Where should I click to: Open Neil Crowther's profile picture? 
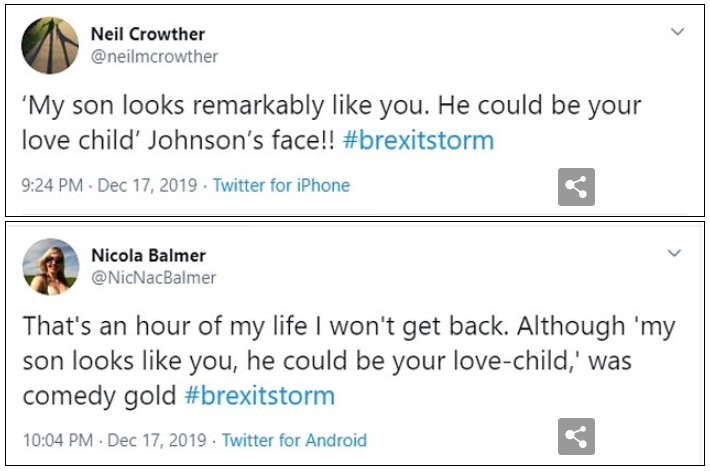pyautogui.click(x=50, y=45)
